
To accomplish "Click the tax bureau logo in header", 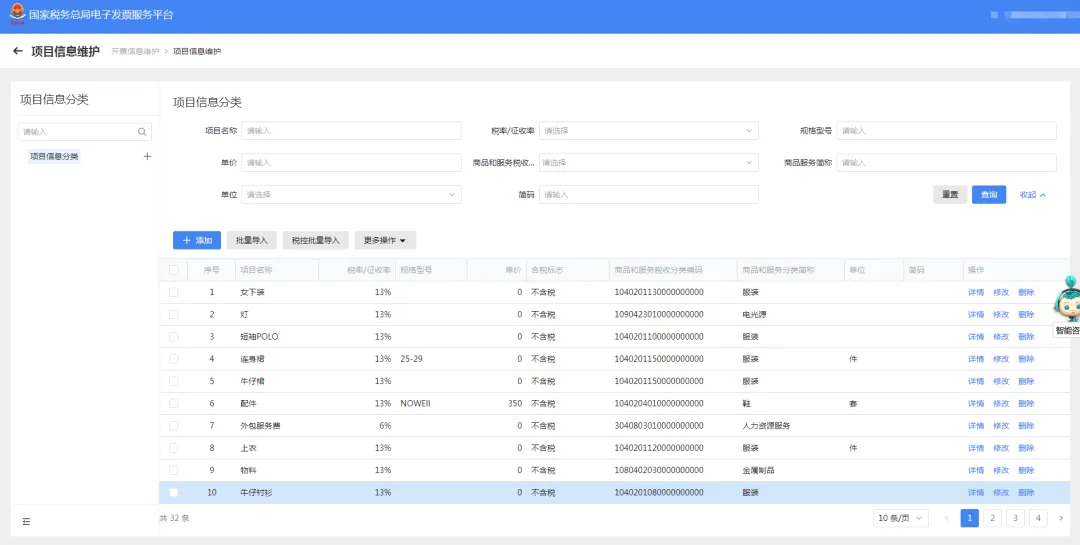I will (17, 14).
